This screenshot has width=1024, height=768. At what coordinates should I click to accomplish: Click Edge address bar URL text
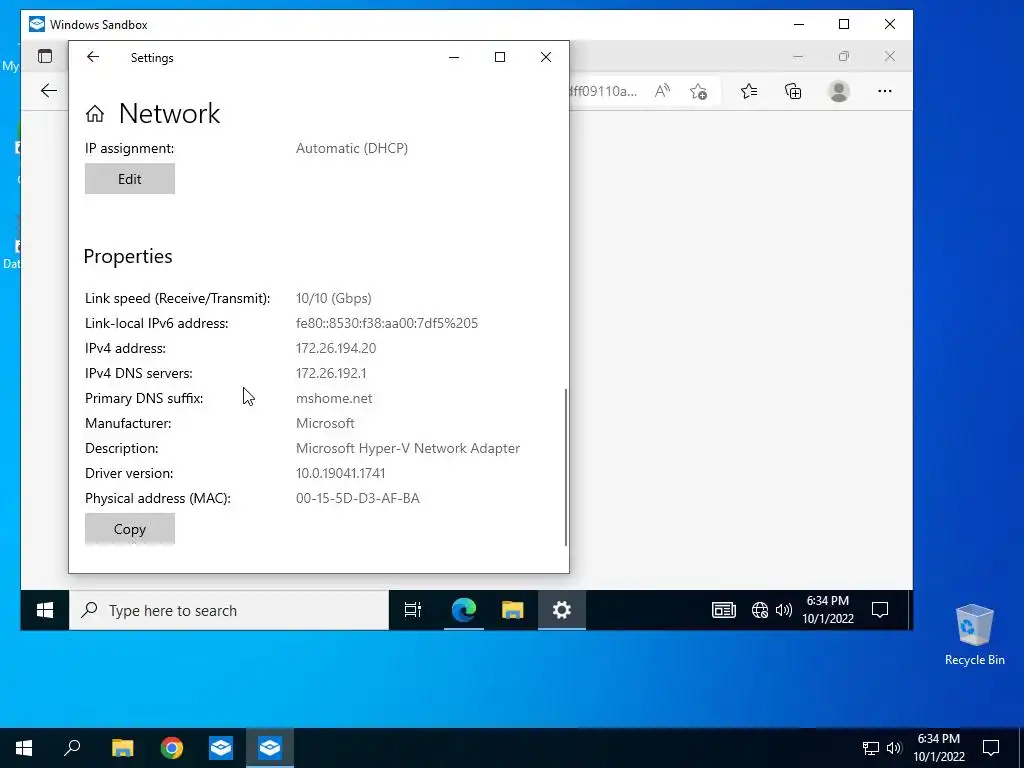click(x=602, y=91)
